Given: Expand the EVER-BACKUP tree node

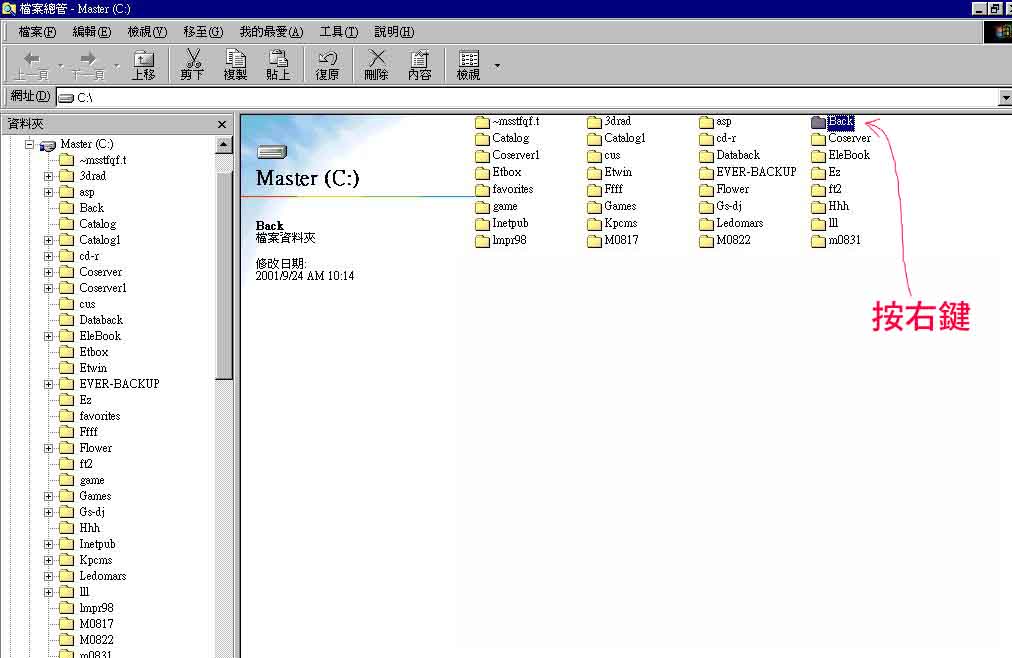Looking at the screenshot, I should click(x=48, y=384).
